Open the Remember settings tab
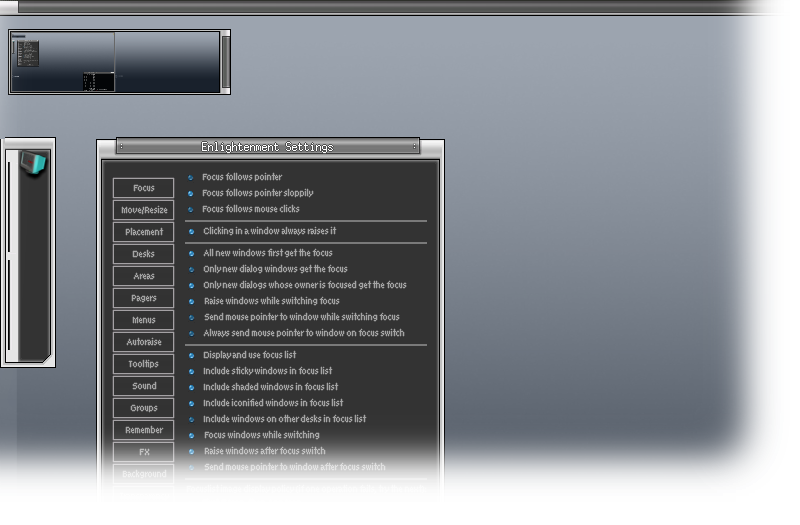This screenshot has width=800, height=525. click(x=143, y=430)
